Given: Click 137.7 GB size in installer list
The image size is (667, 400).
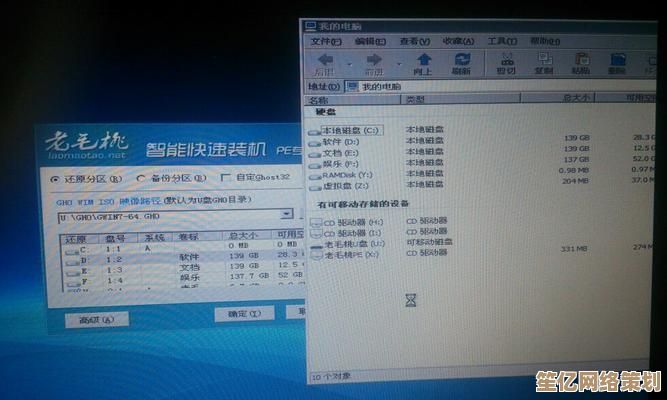Looking at the screenshot, I should click(x=250, y=276).
